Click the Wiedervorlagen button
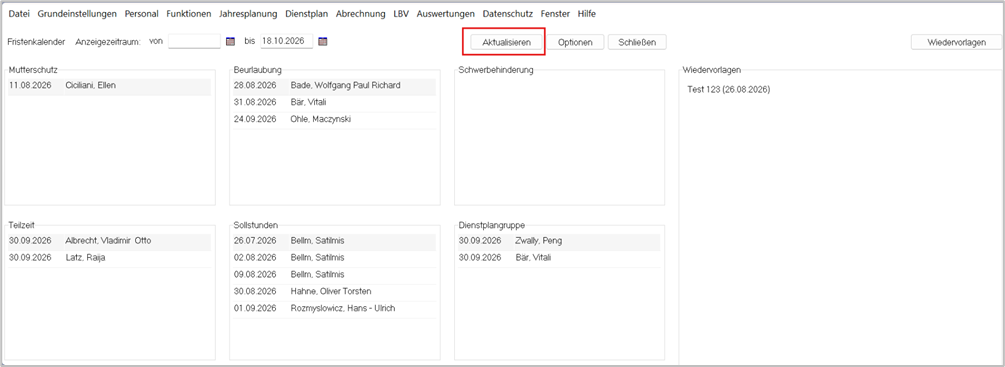1005x367 pixels. pos(956,42)
